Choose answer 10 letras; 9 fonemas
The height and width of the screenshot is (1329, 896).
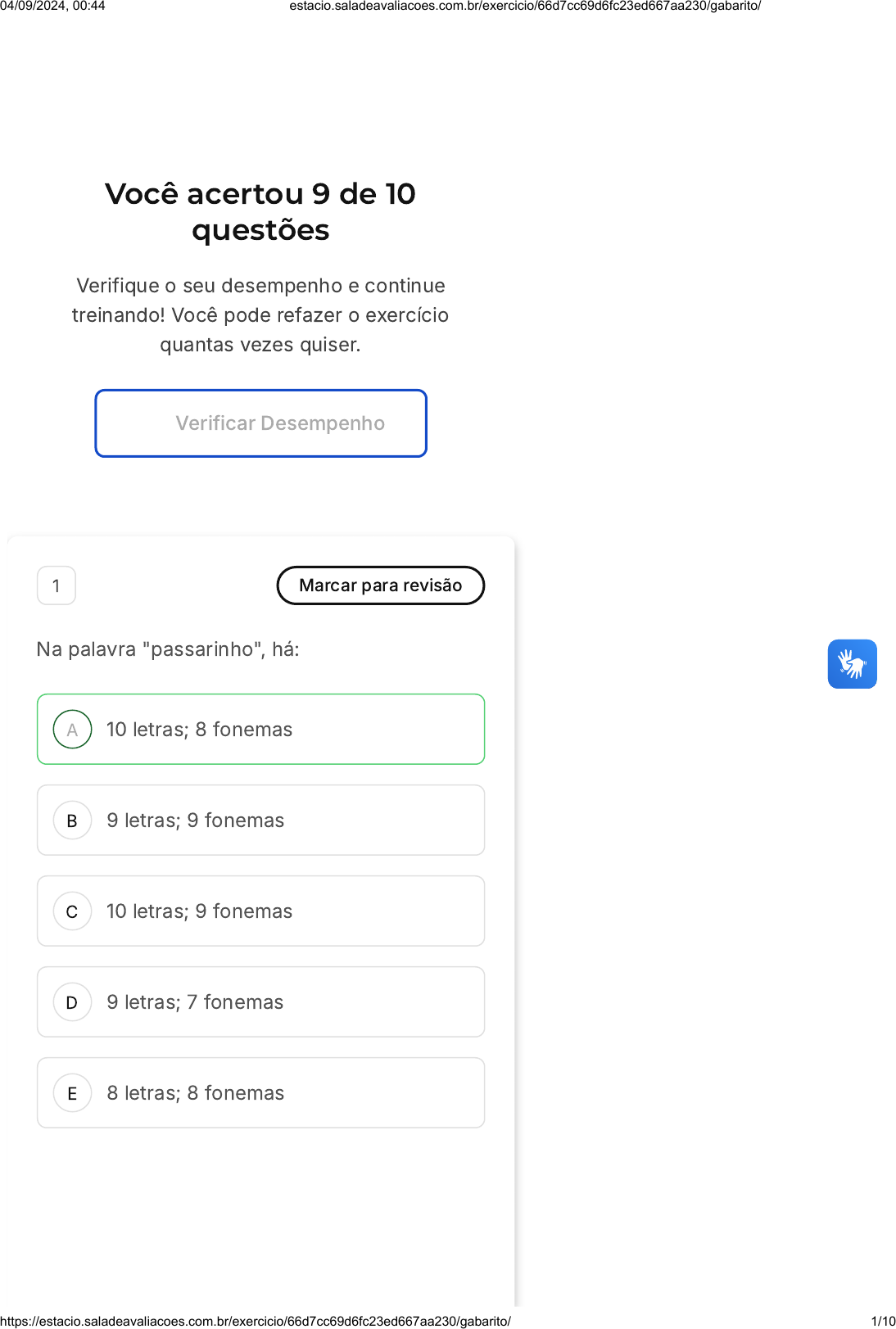pos(261,911)
